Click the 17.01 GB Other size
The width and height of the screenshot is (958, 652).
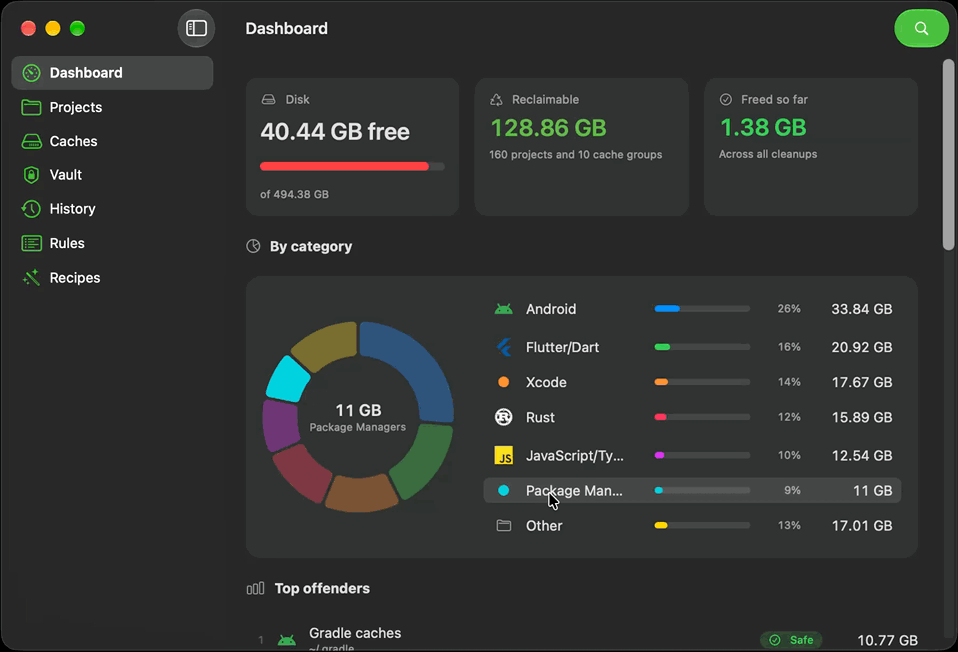(861, 526)
